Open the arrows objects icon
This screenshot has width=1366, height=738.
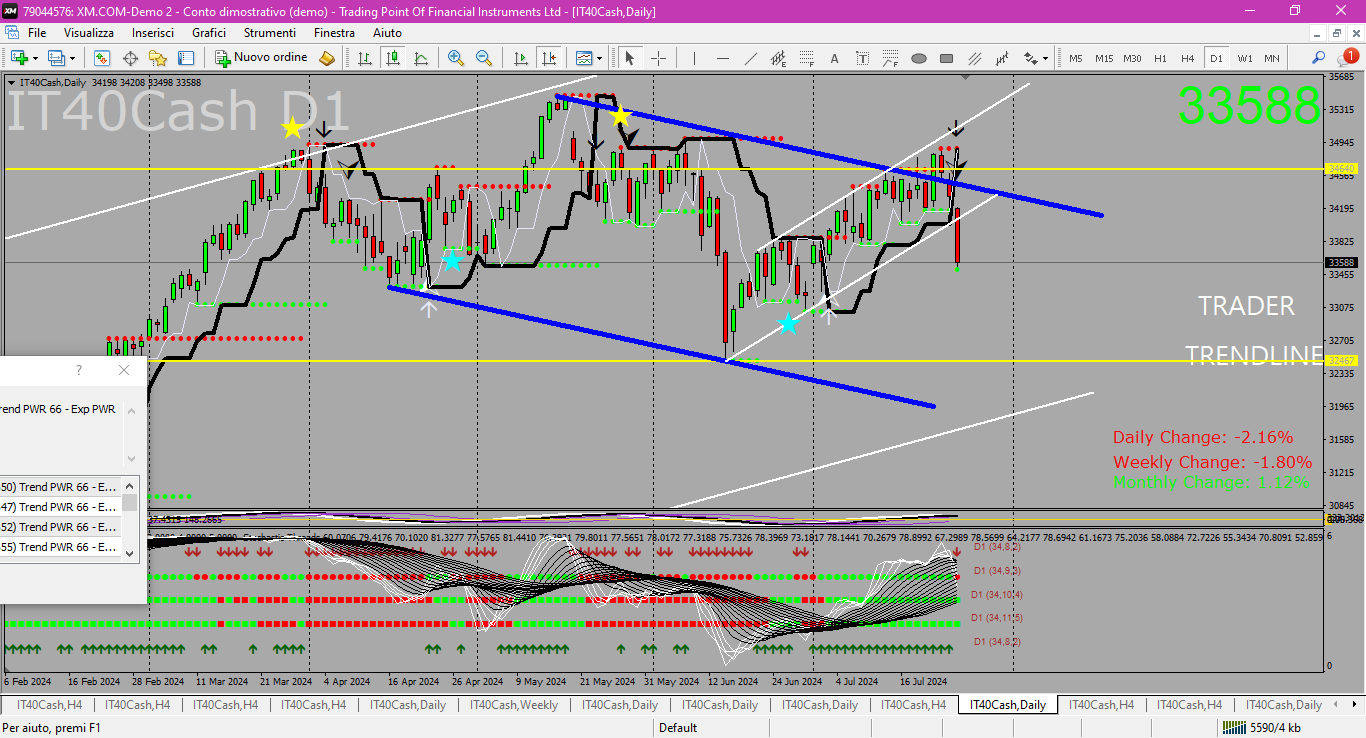pos(1031,58)
